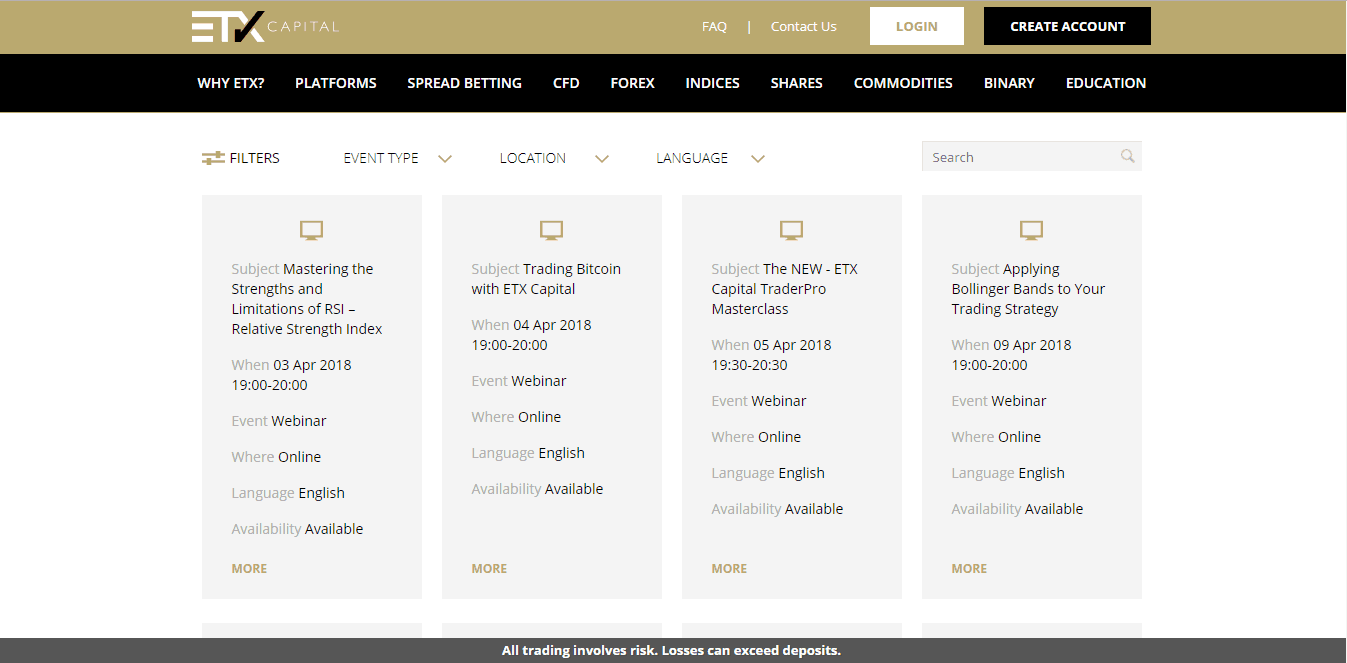Click More on the RSI webinar card

pyautogui.click(x=249, y=568)
